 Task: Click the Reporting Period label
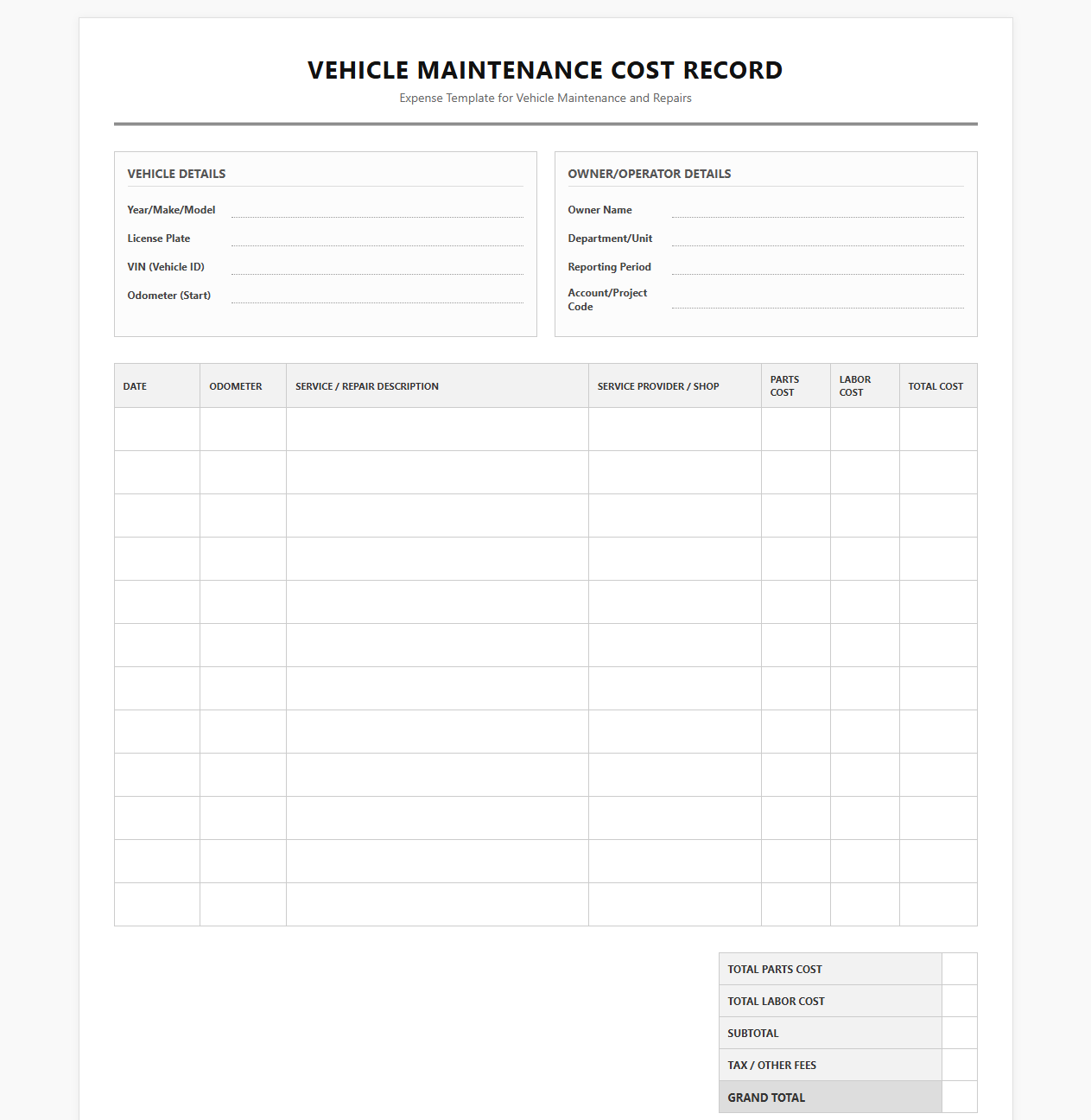coord(609,267)
